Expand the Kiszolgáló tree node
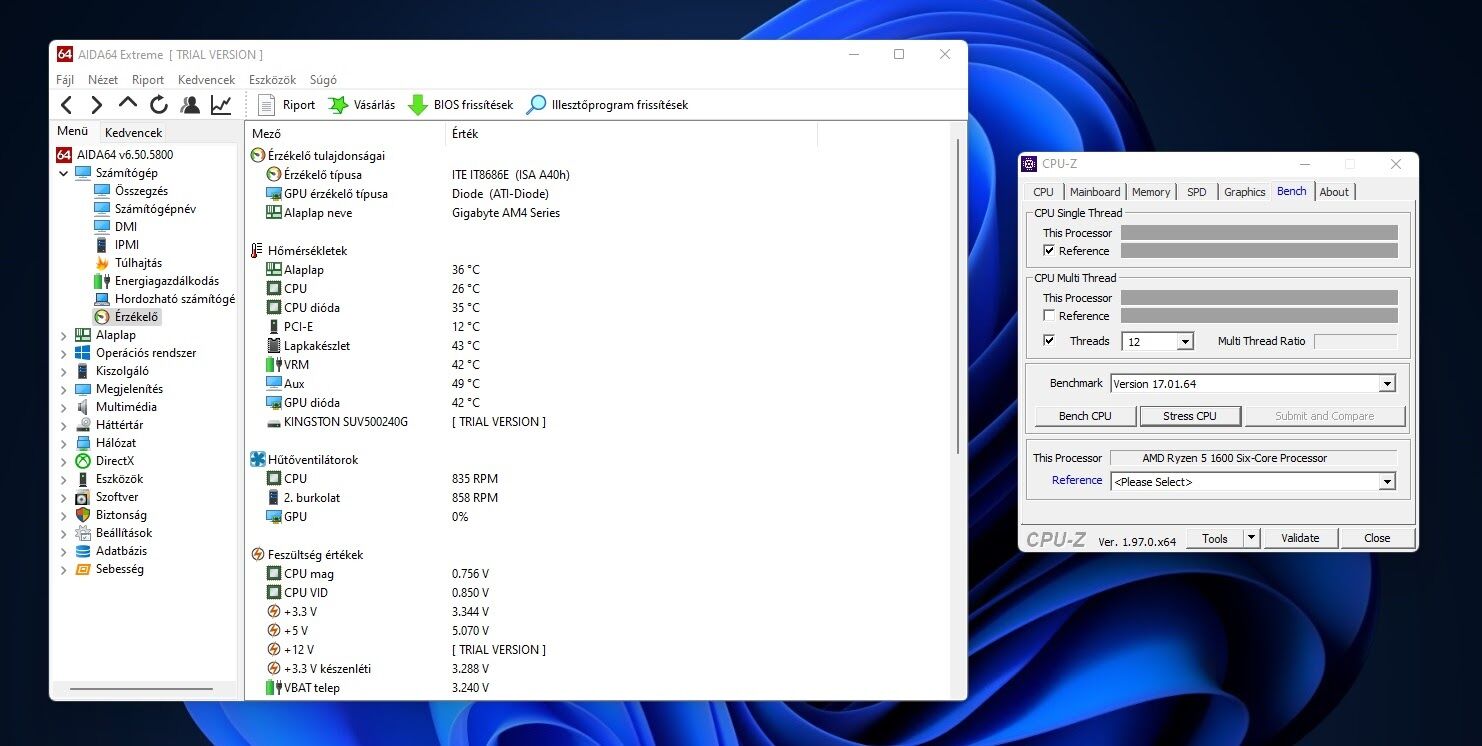This screenshot has height=746, width=1482. (64, 371)
